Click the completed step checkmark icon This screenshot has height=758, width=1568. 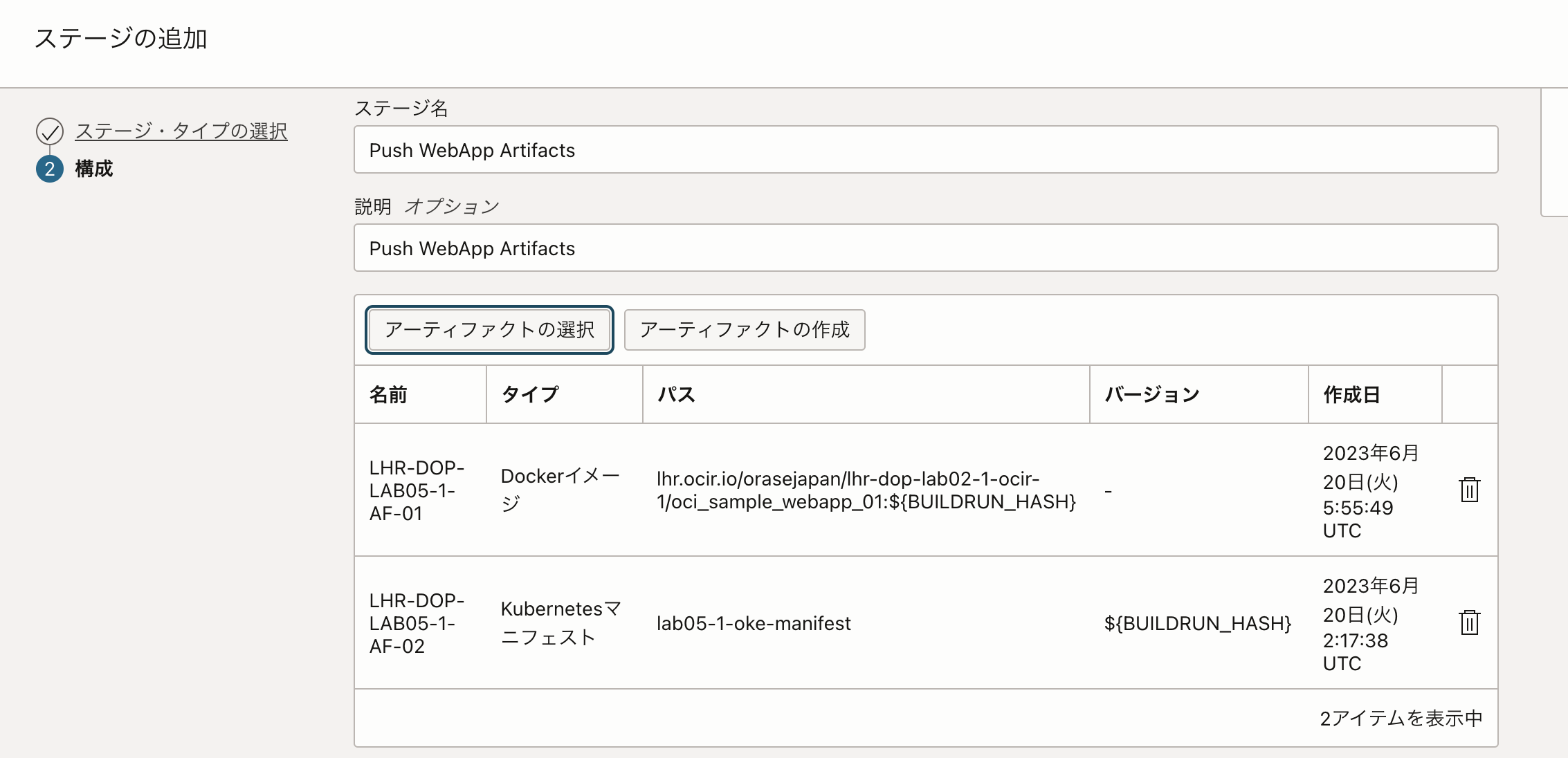50,131
